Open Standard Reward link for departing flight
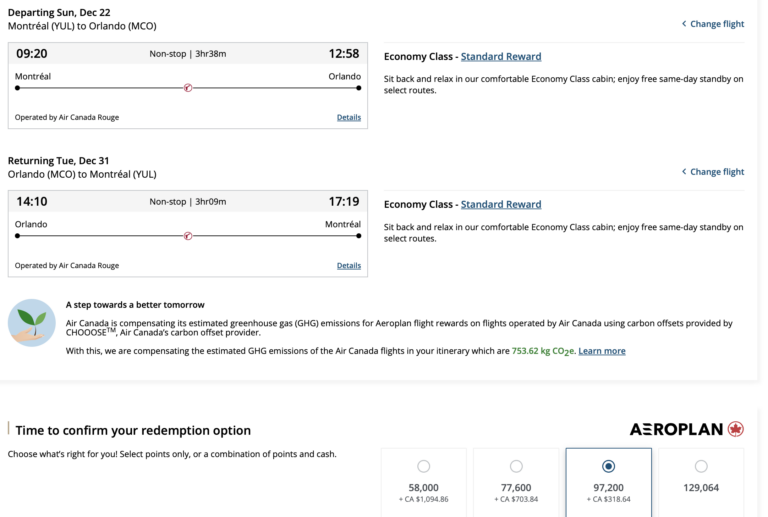This screenshot has width=768, height=517. click(500, 57)
